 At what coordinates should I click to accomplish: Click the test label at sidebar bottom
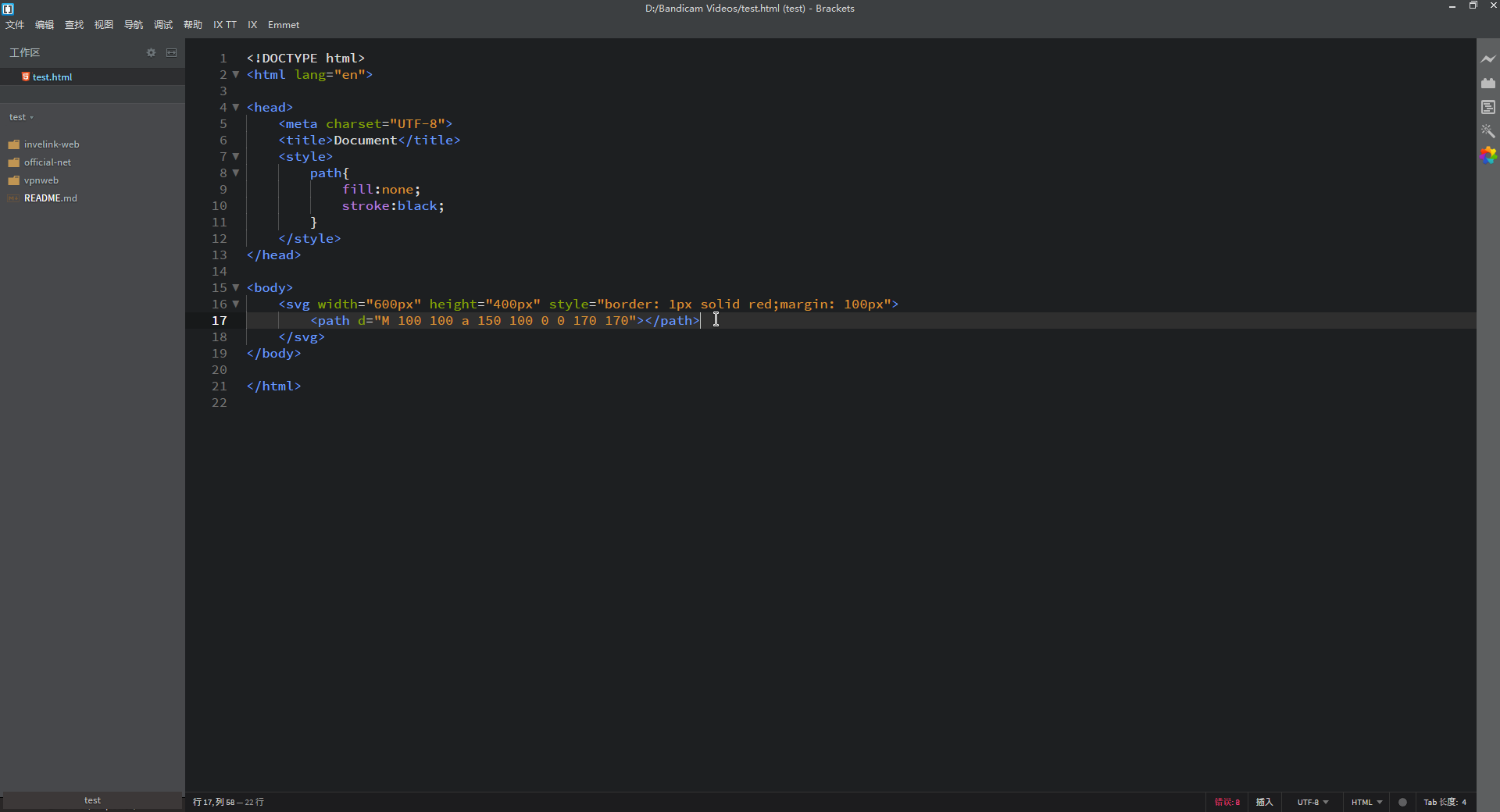pyautogui.click(x=92, y=800)
